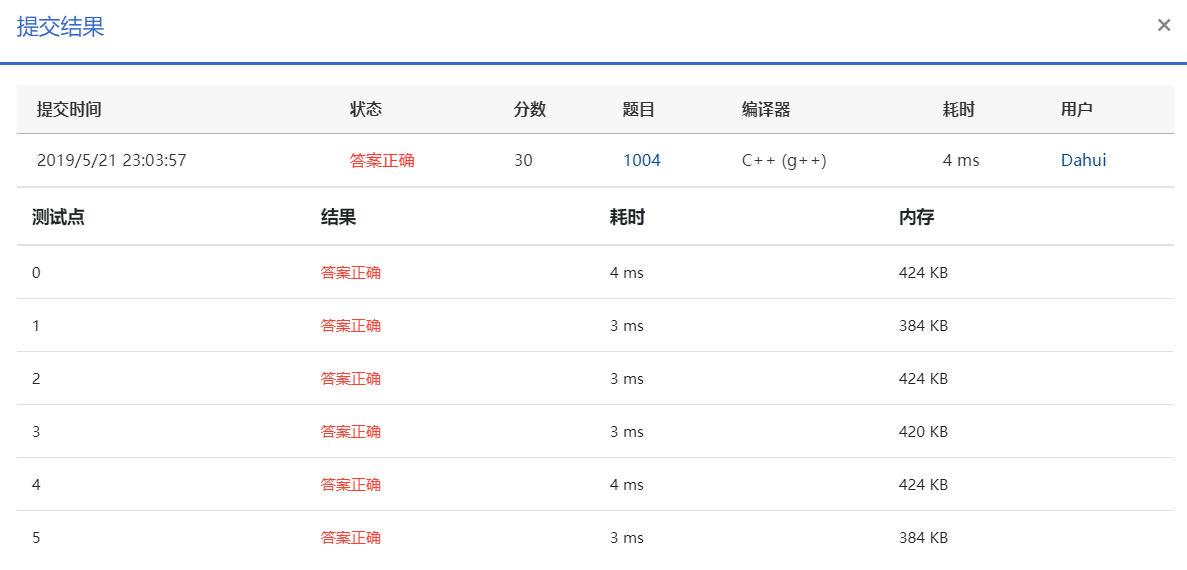Select the submission time 2019/5/21 23:03:57
1187x570 pixels.
[x=111, y=160]
